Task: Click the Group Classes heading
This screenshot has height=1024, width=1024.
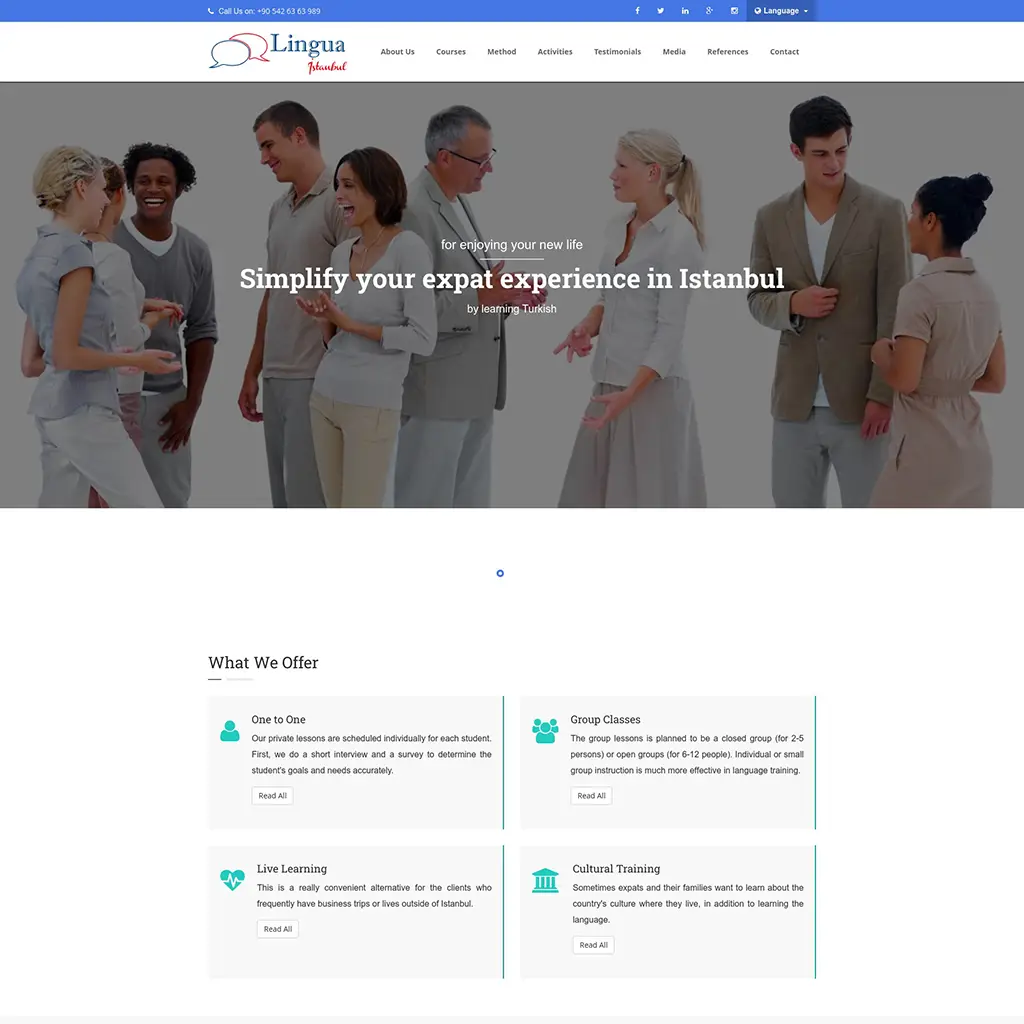Action: click(x=605, y=719)
